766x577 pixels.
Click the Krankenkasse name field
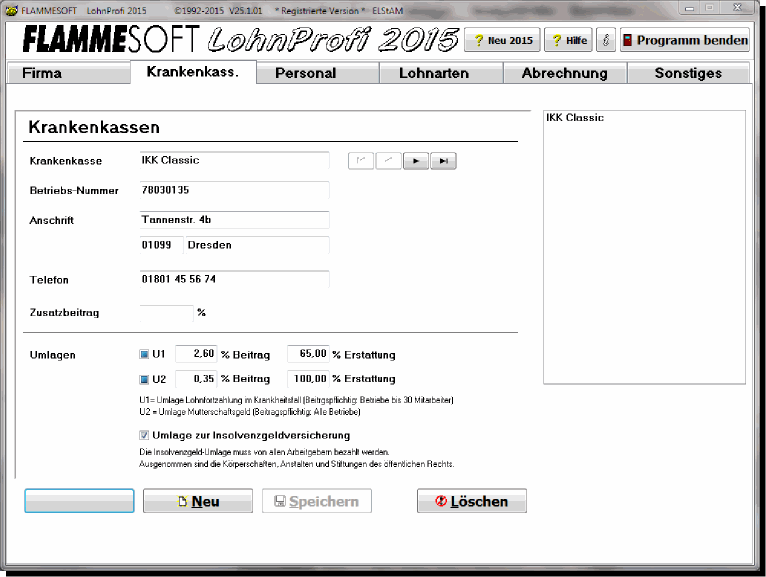(234, 160)
